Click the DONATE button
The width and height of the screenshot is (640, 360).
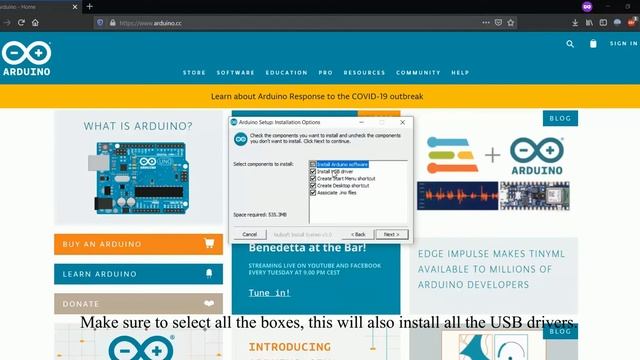[138, 304]
